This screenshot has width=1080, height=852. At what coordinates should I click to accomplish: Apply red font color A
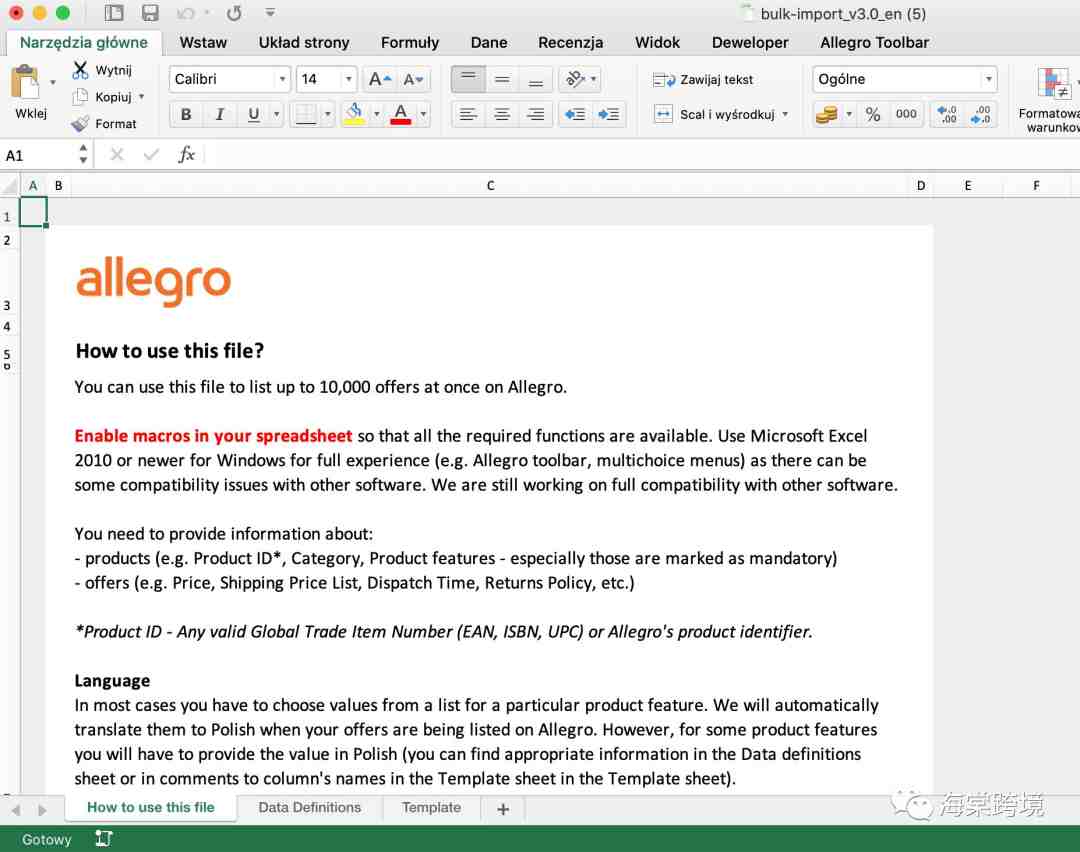pos(400,114)
